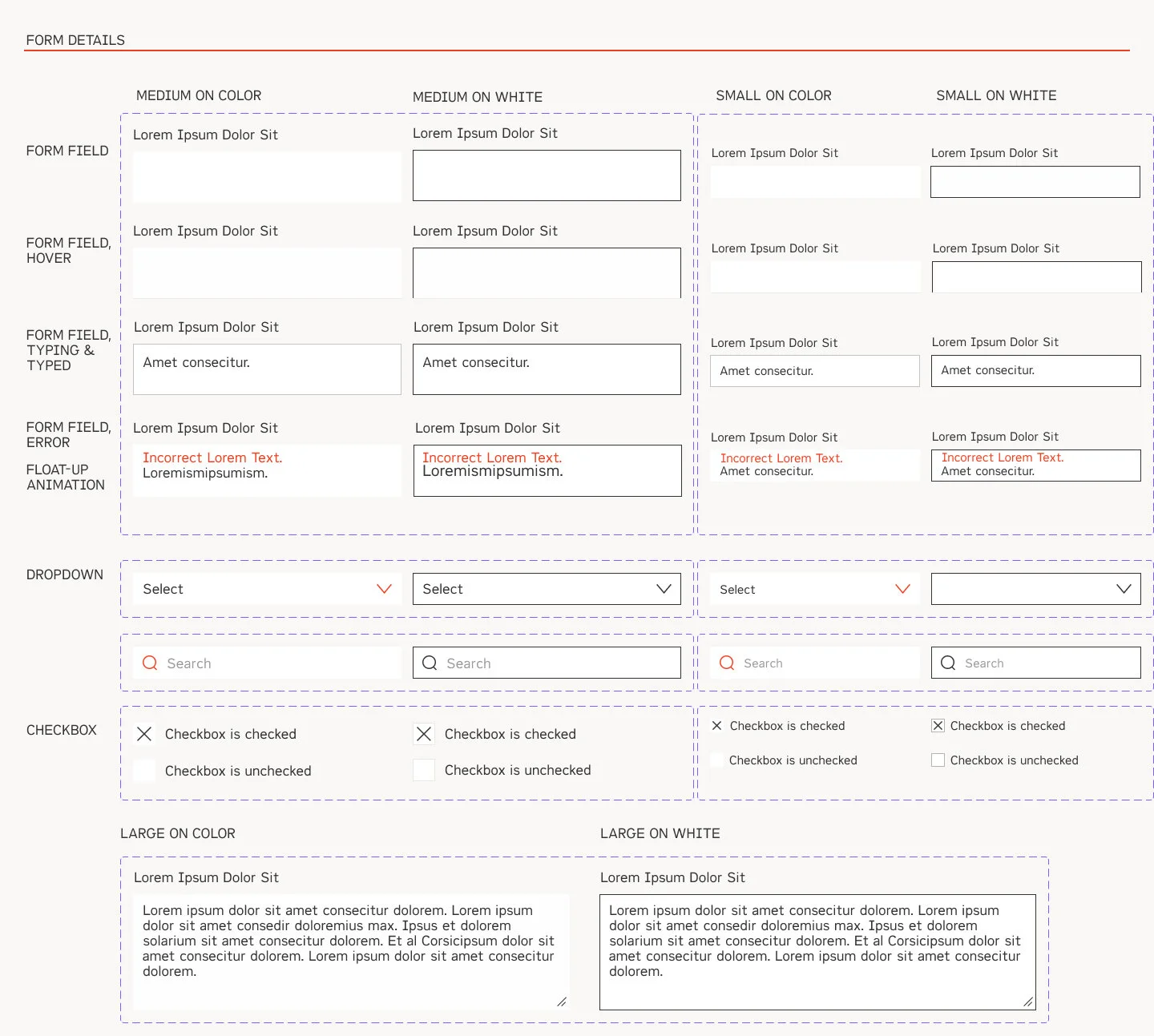This screenshot has width=1154, height=1036.
Task: Click the 'Select' label in Medium on Color dropdown
Action: click(163, 588)
